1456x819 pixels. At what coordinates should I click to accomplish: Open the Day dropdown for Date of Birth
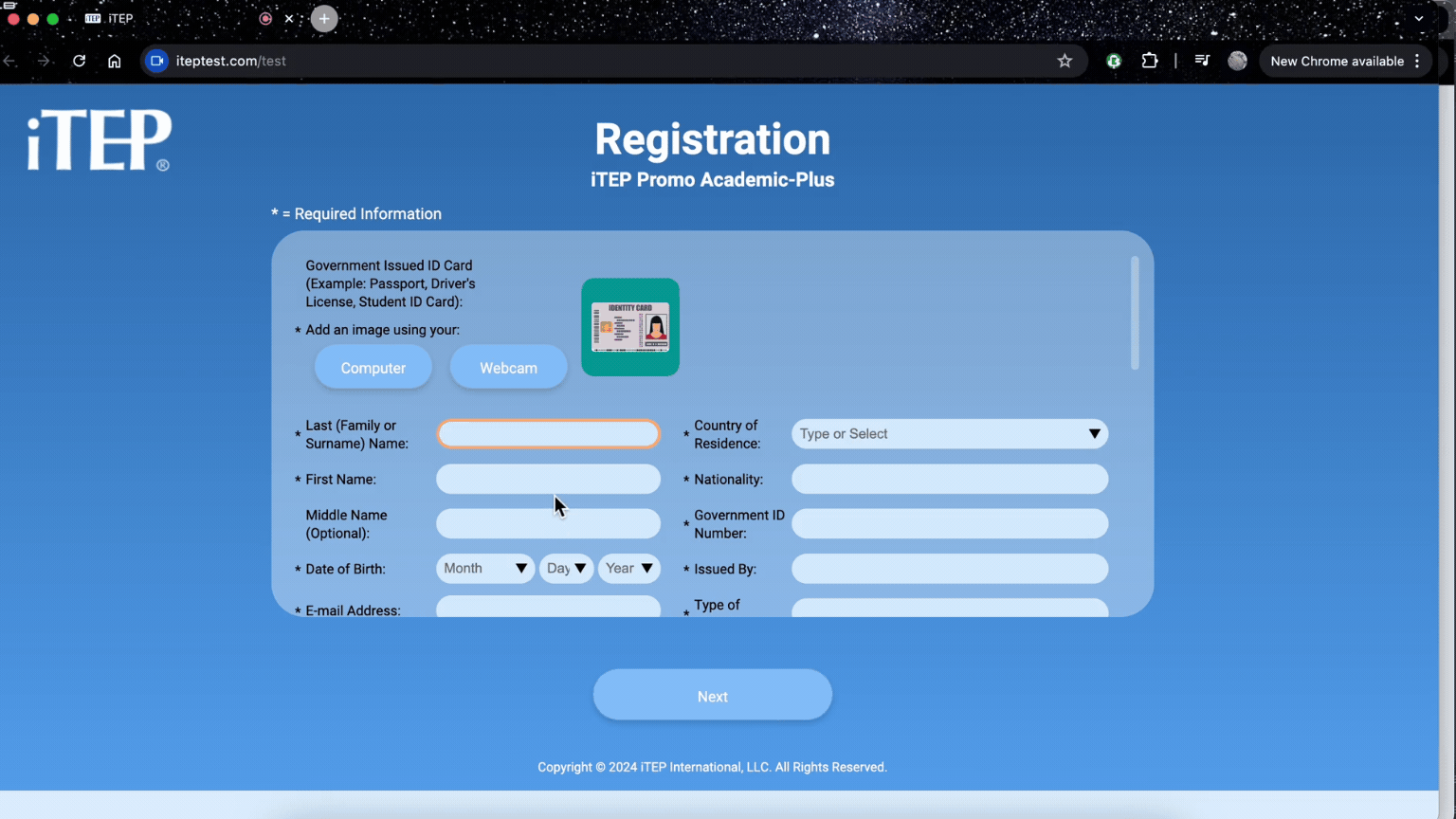coord(566,569)
